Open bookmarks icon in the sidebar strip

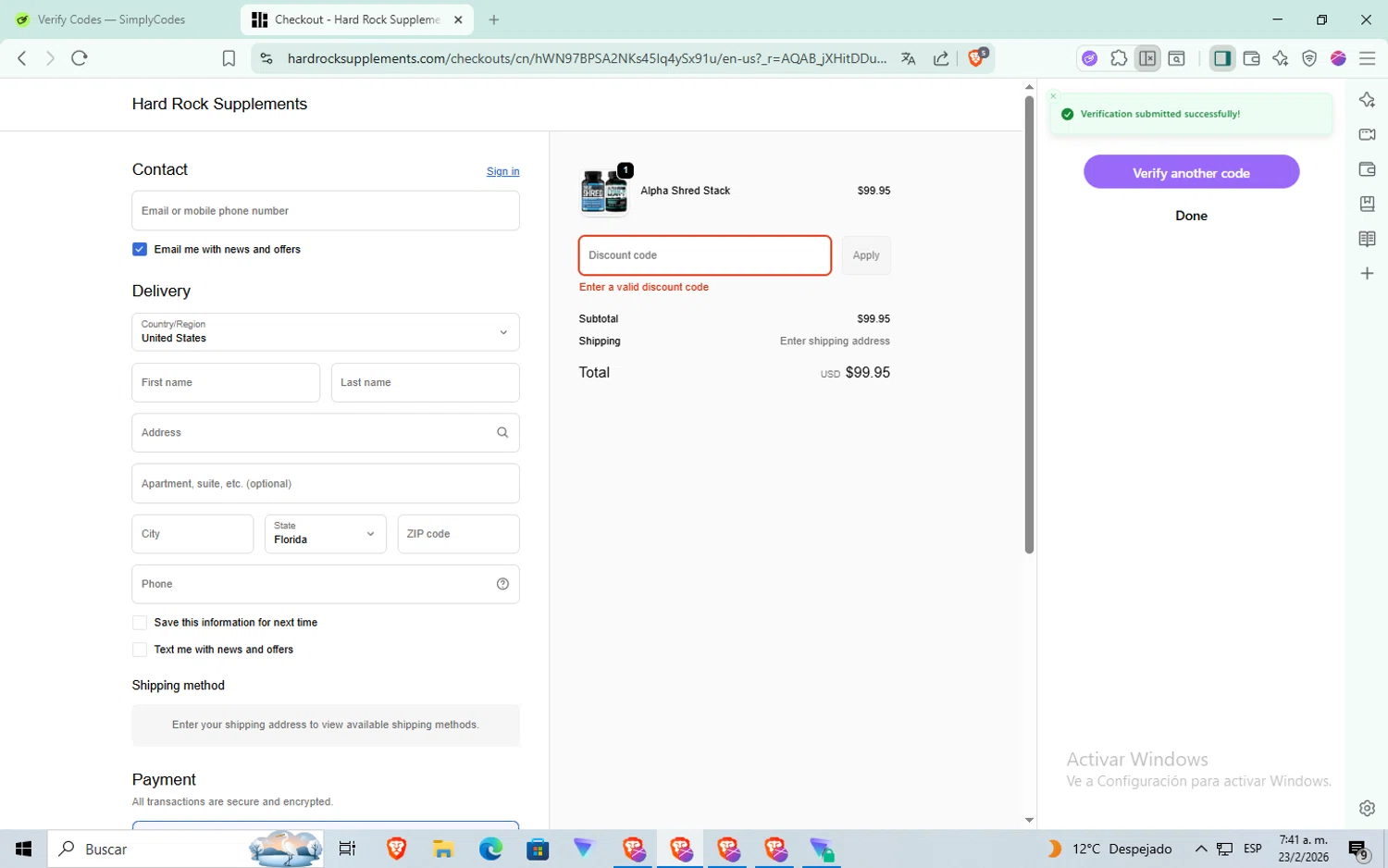coord(1367,204)
